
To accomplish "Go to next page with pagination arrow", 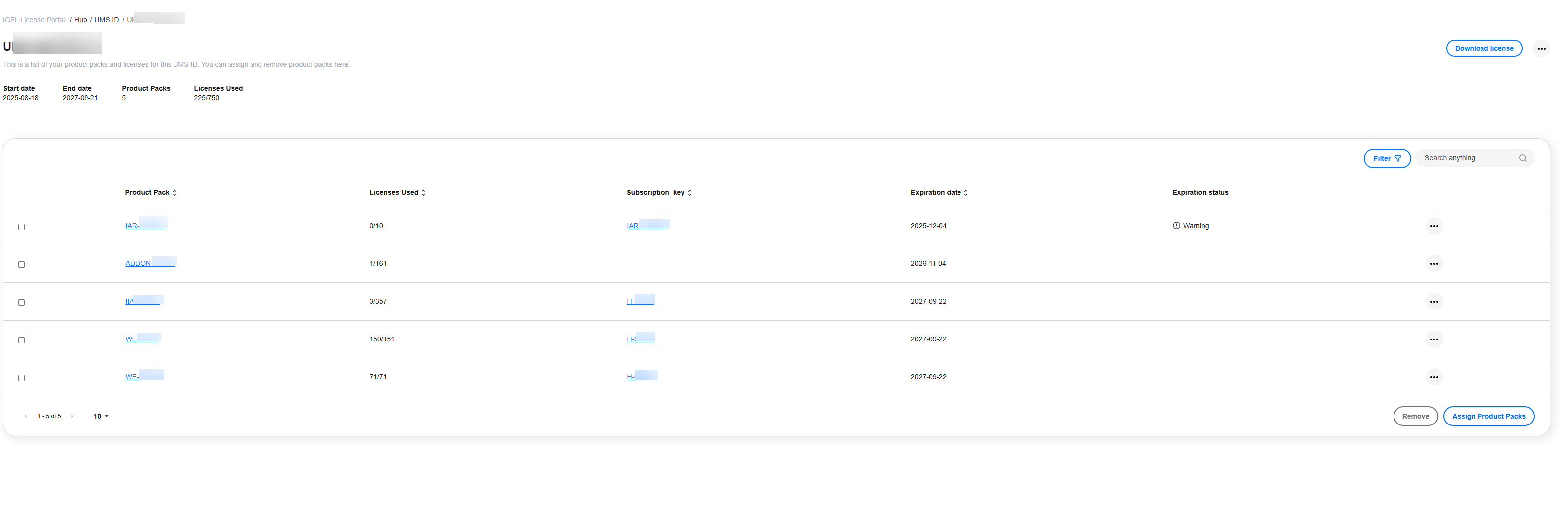I will pyautogui.click(x=72, y=417).
